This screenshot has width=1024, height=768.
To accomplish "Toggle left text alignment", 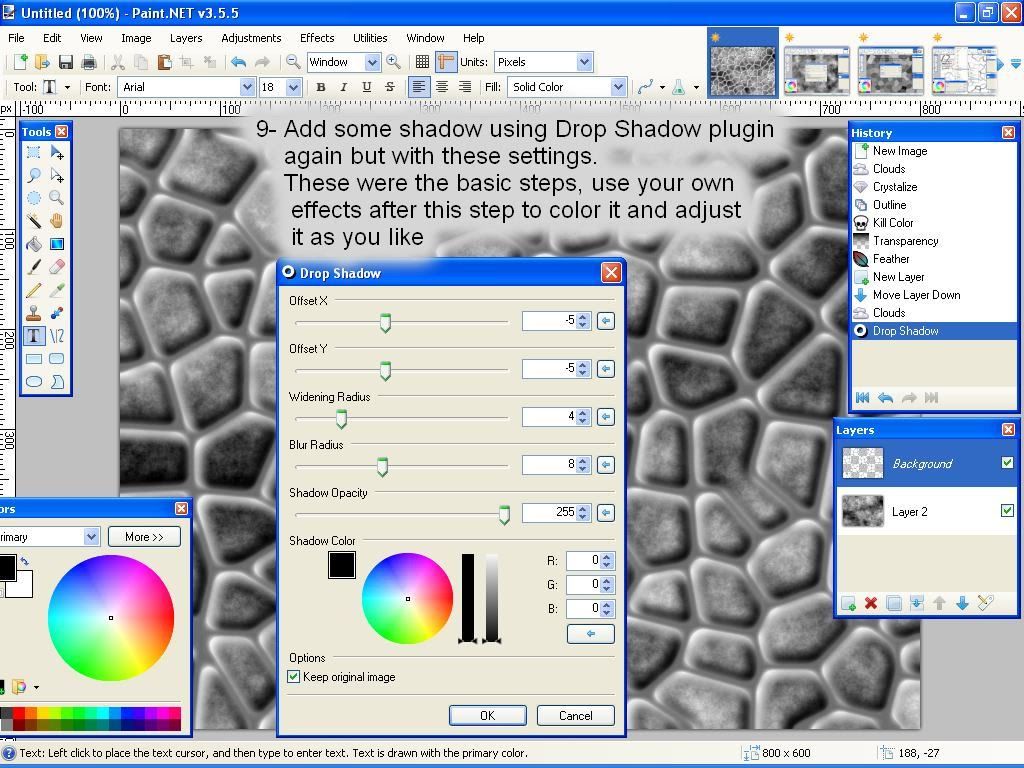I will (419, 87).
